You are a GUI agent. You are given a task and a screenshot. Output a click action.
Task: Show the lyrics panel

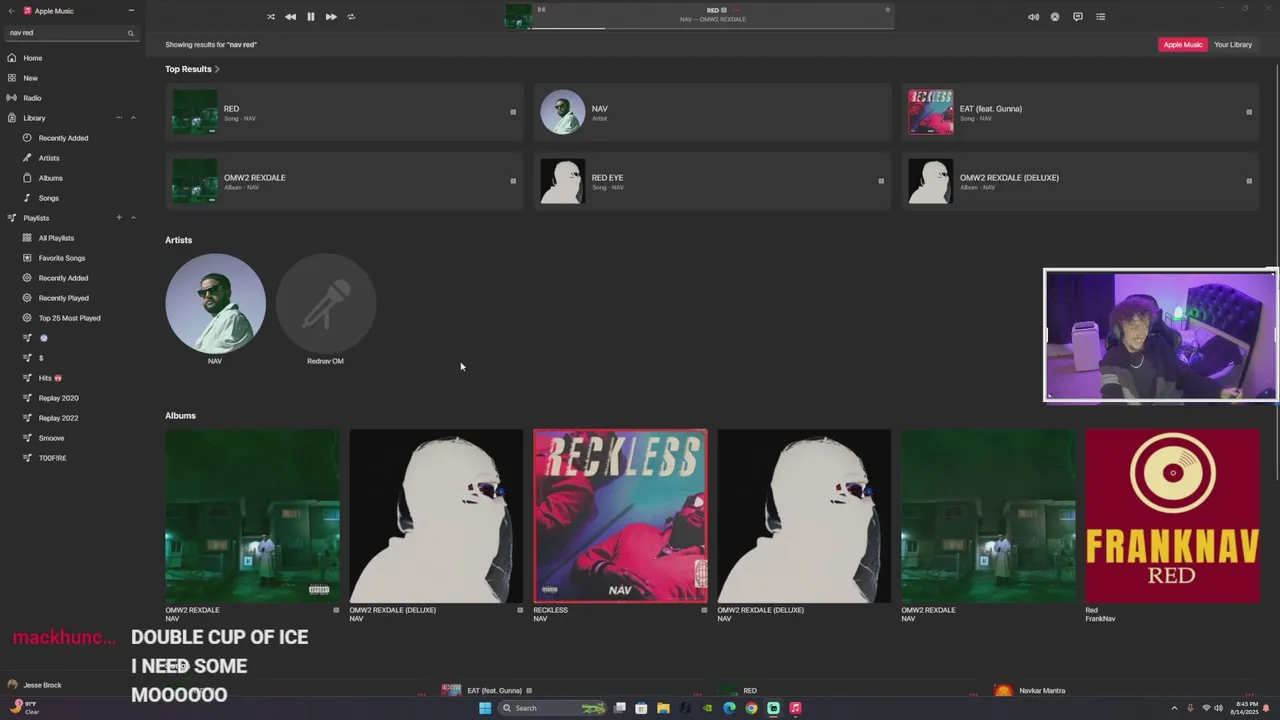click(x=1078, y=17)
